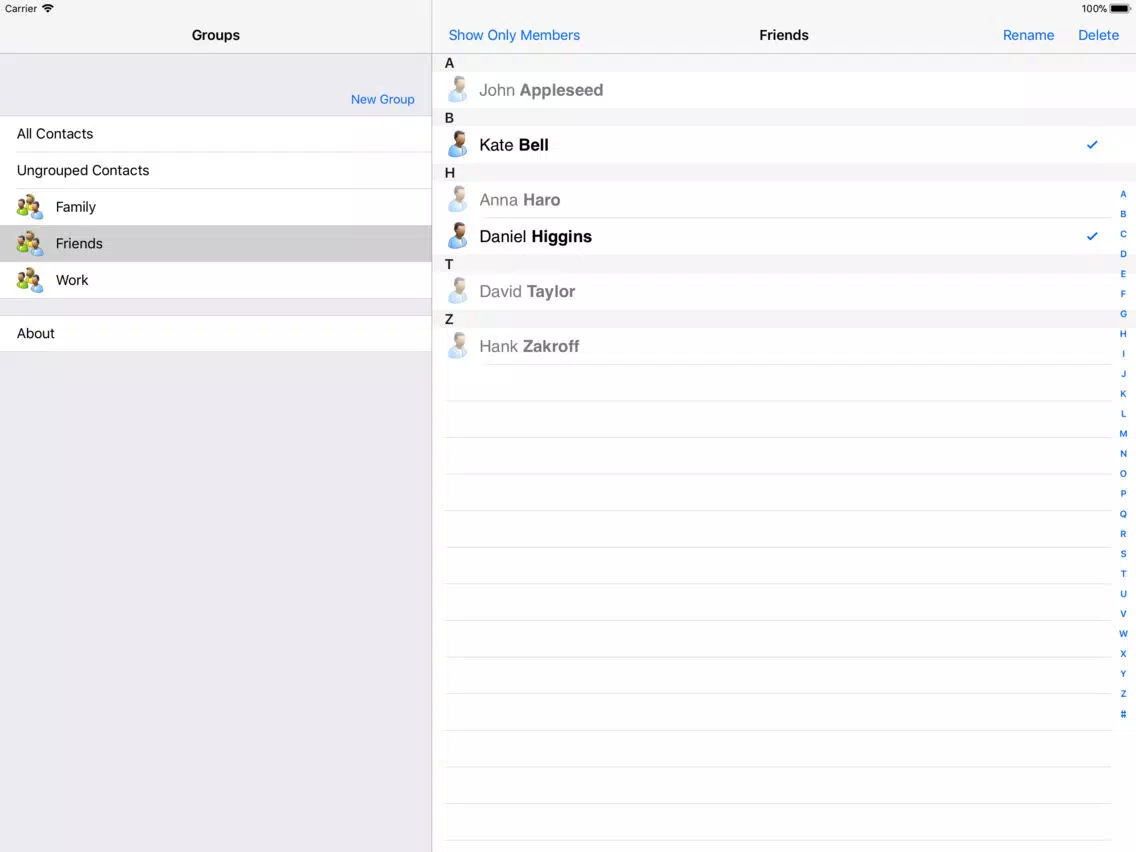
Task: Add Anna Haro to Friends group
Action: coord(784,199)
